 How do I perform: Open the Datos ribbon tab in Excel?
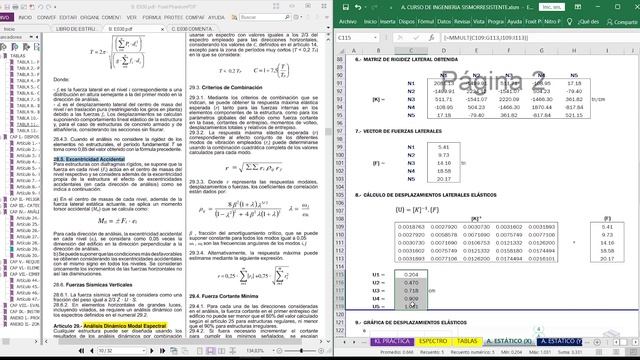444,22
